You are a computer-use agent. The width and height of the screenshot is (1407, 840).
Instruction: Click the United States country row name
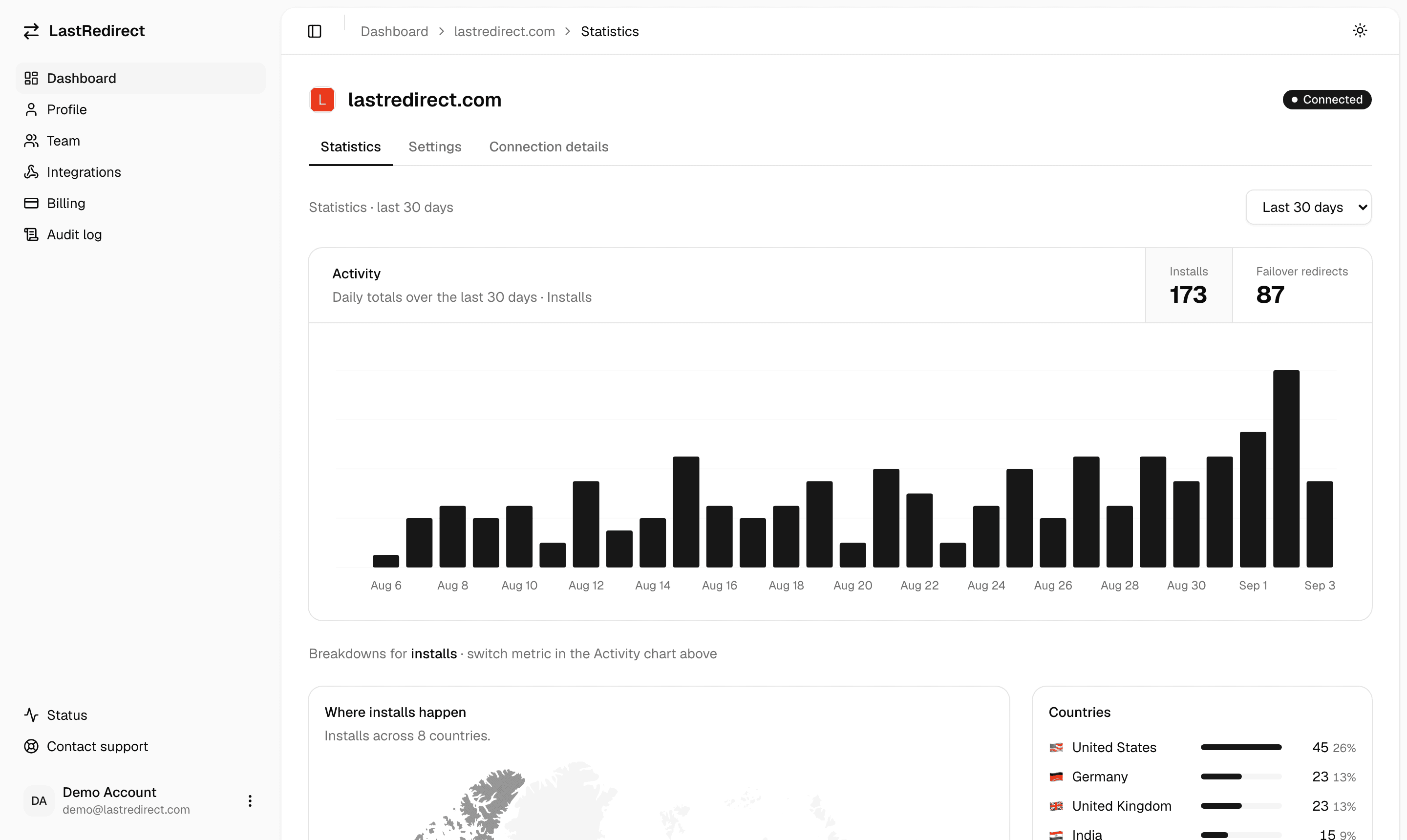point(1114,747)
